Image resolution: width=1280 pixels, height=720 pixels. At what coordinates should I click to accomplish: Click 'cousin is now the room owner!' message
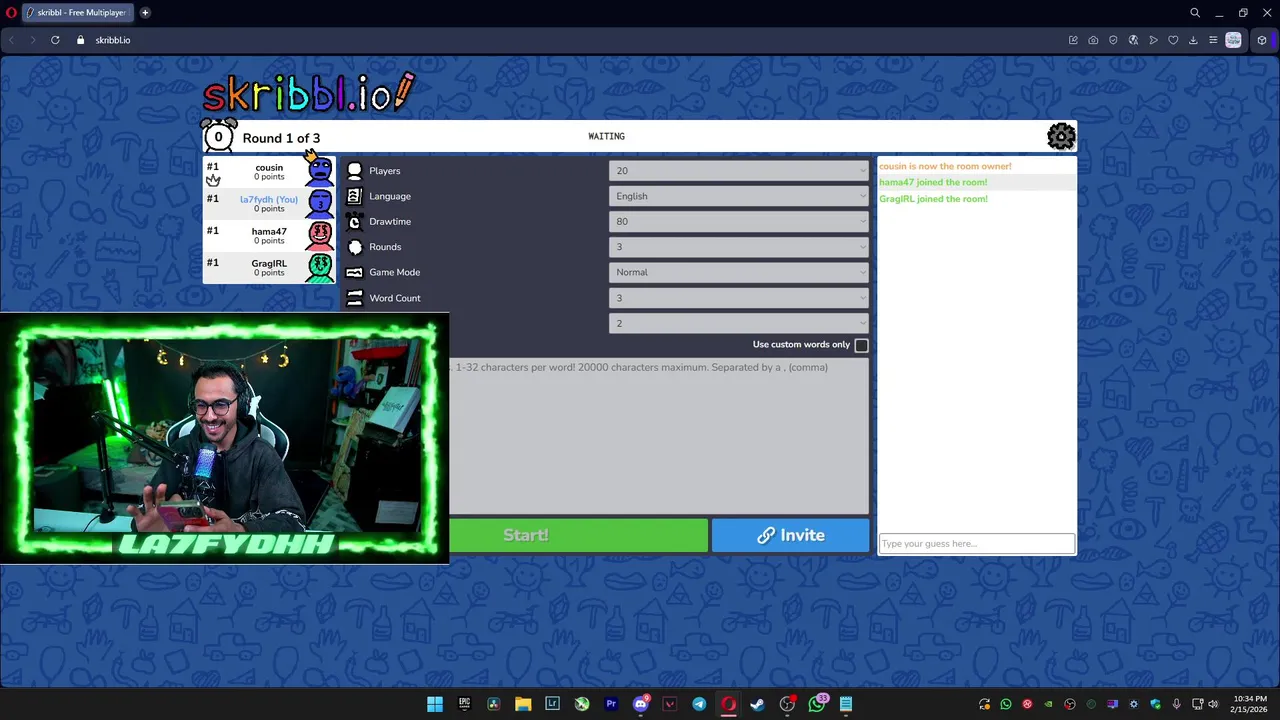pos(945,166)
